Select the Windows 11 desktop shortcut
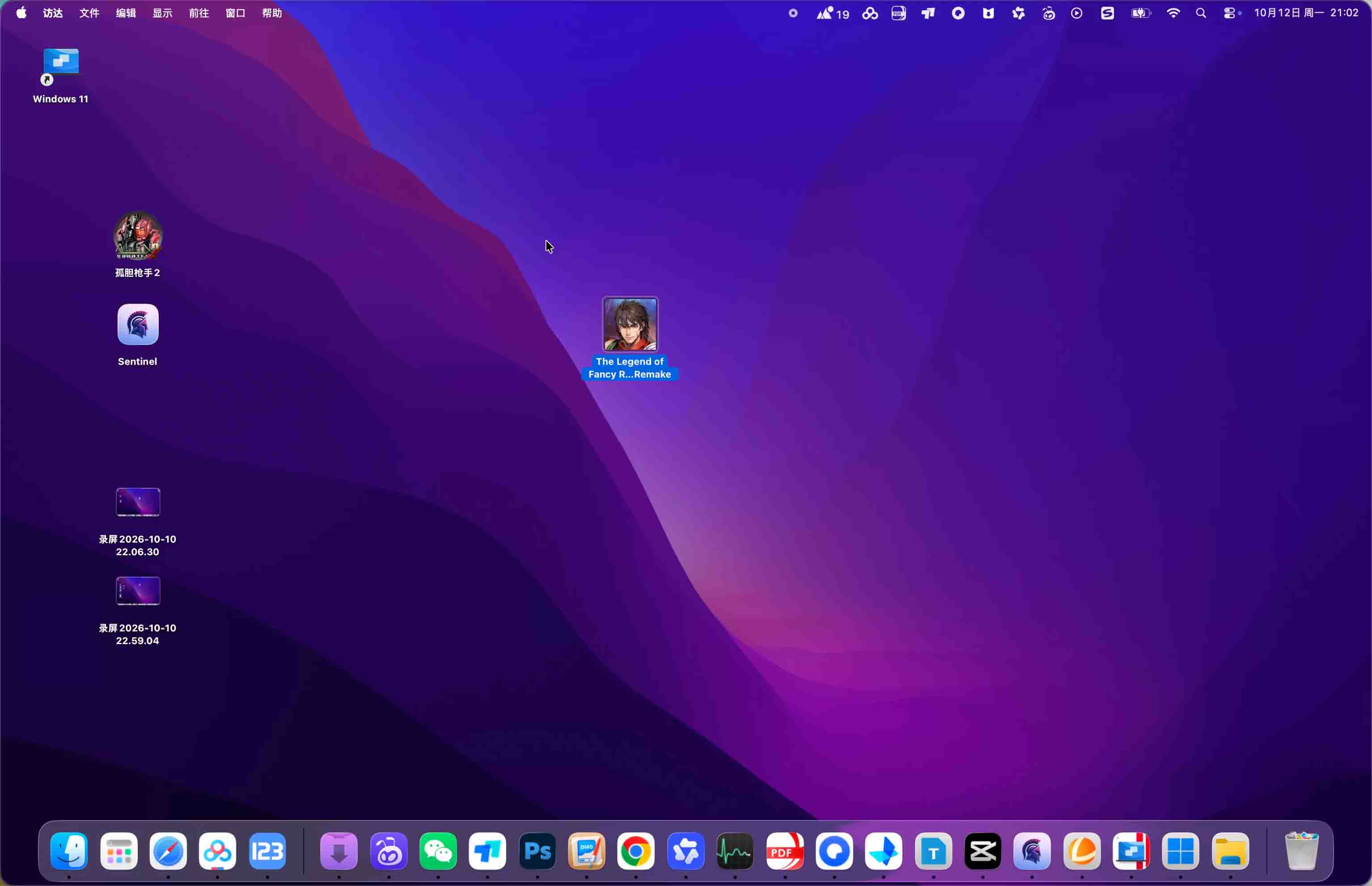This screenshot has height=886, width=1372. (60, 67)
